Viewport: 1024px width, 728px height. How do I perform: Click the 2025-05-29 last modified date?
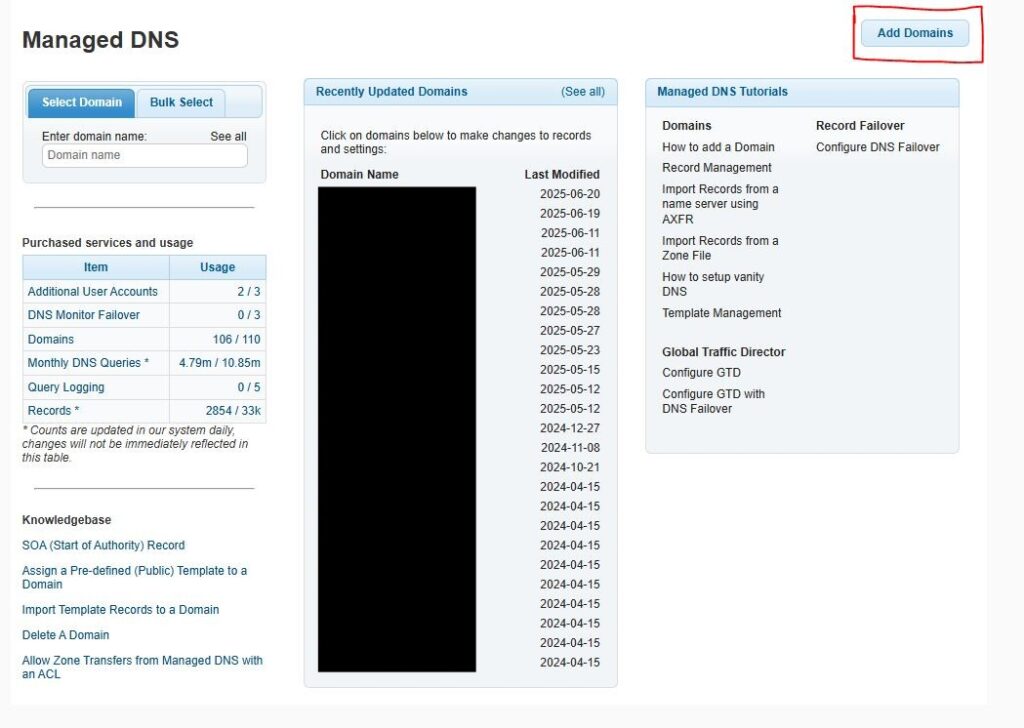(x=569, y=272)
